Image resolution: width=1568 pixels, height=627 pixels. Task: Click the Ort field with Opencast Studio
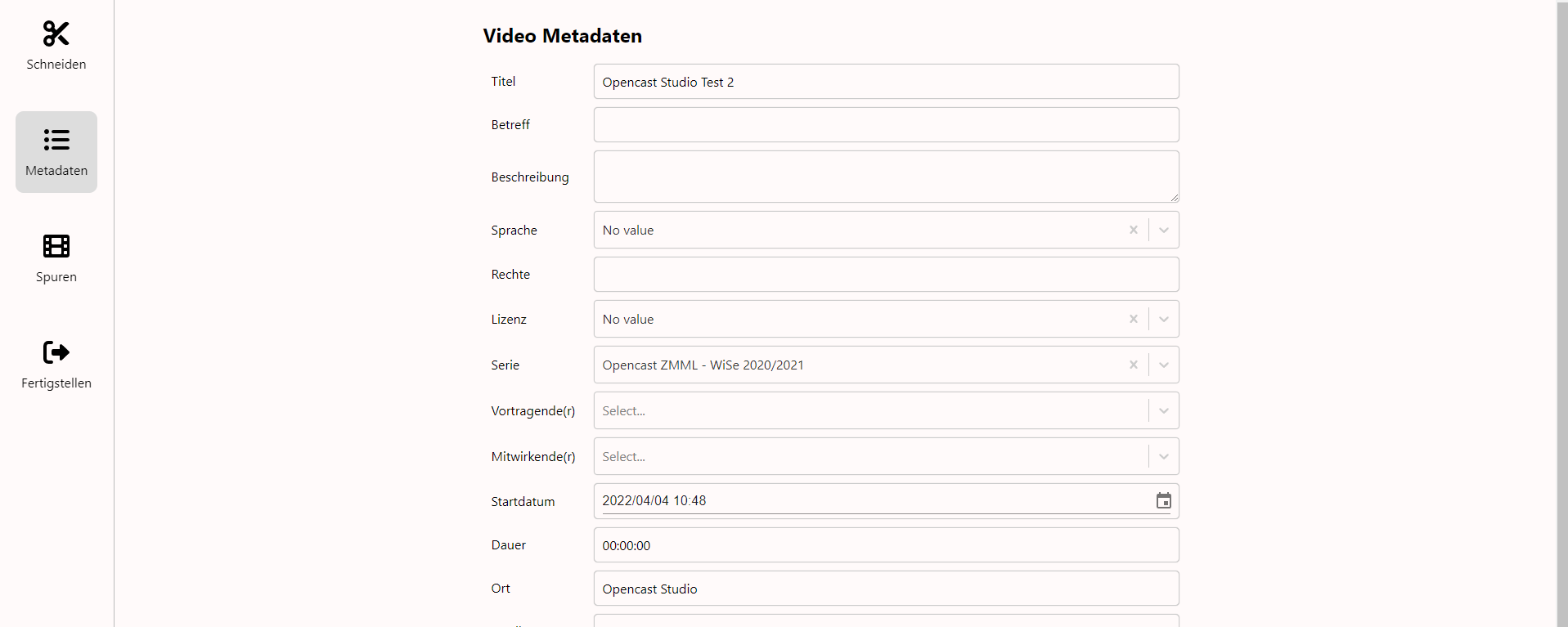click(x=885, y=589)
